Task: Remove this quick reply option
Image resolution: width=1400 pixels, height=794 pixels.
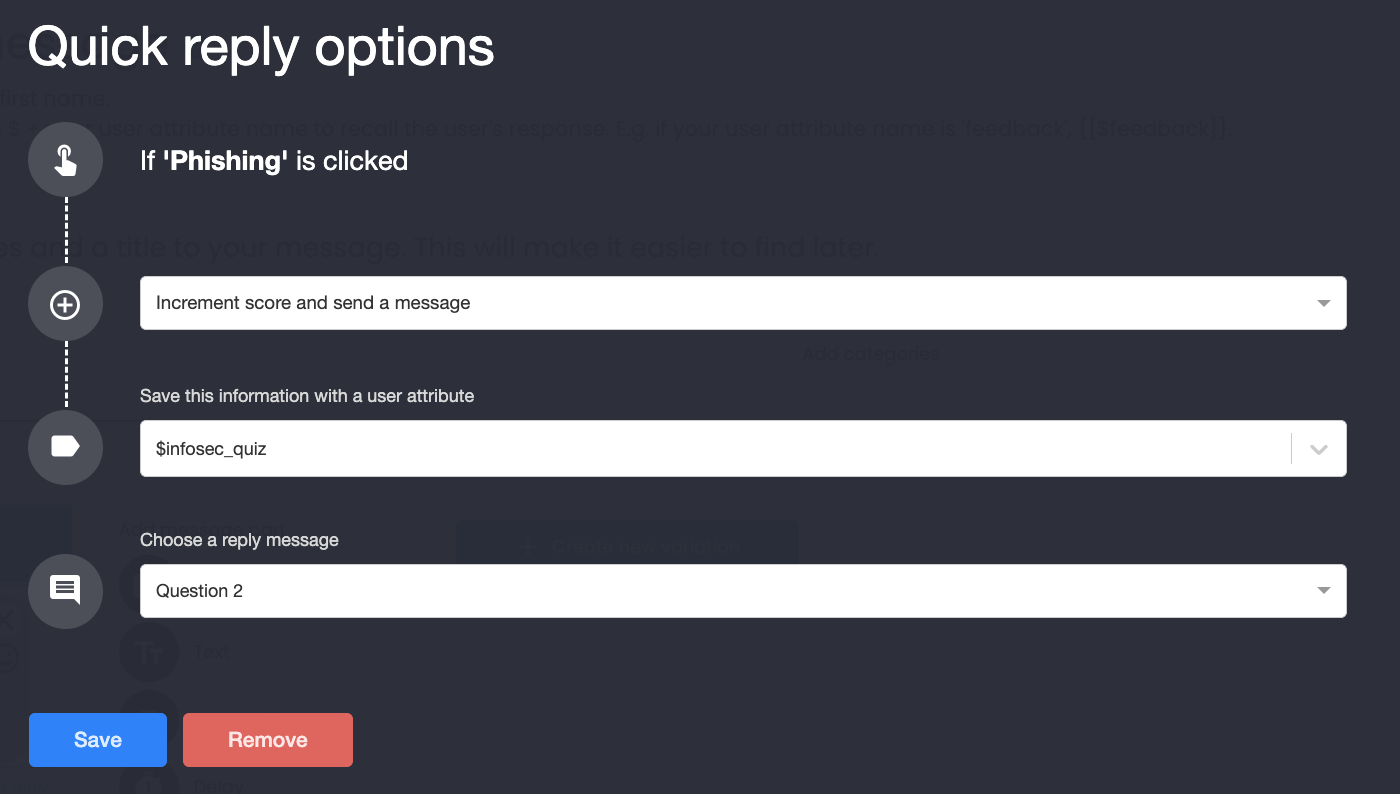Action: point(268,740)
